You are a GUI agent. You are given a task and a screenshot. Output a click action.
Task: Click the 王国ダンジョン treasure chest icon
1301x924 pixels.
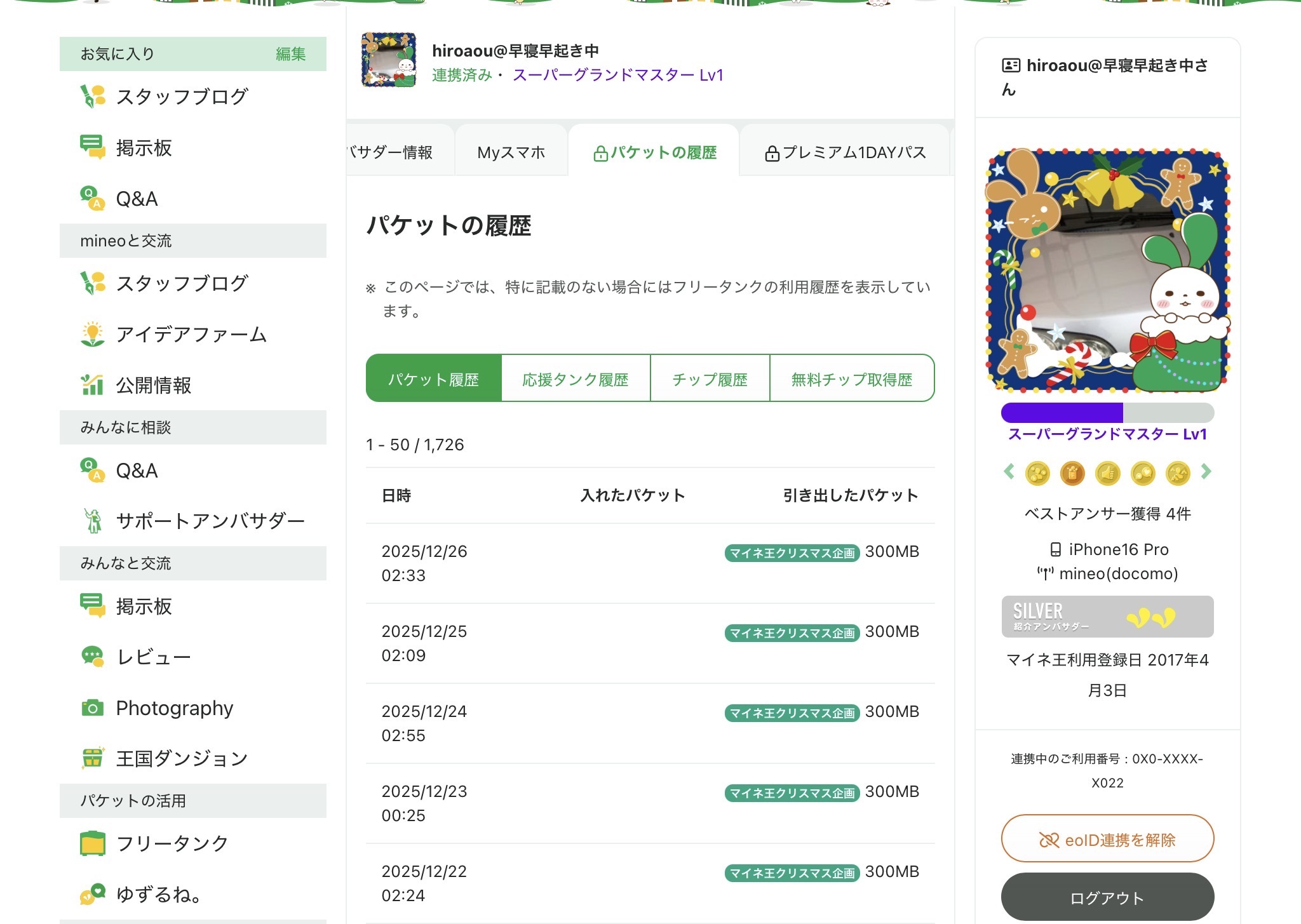93,758
